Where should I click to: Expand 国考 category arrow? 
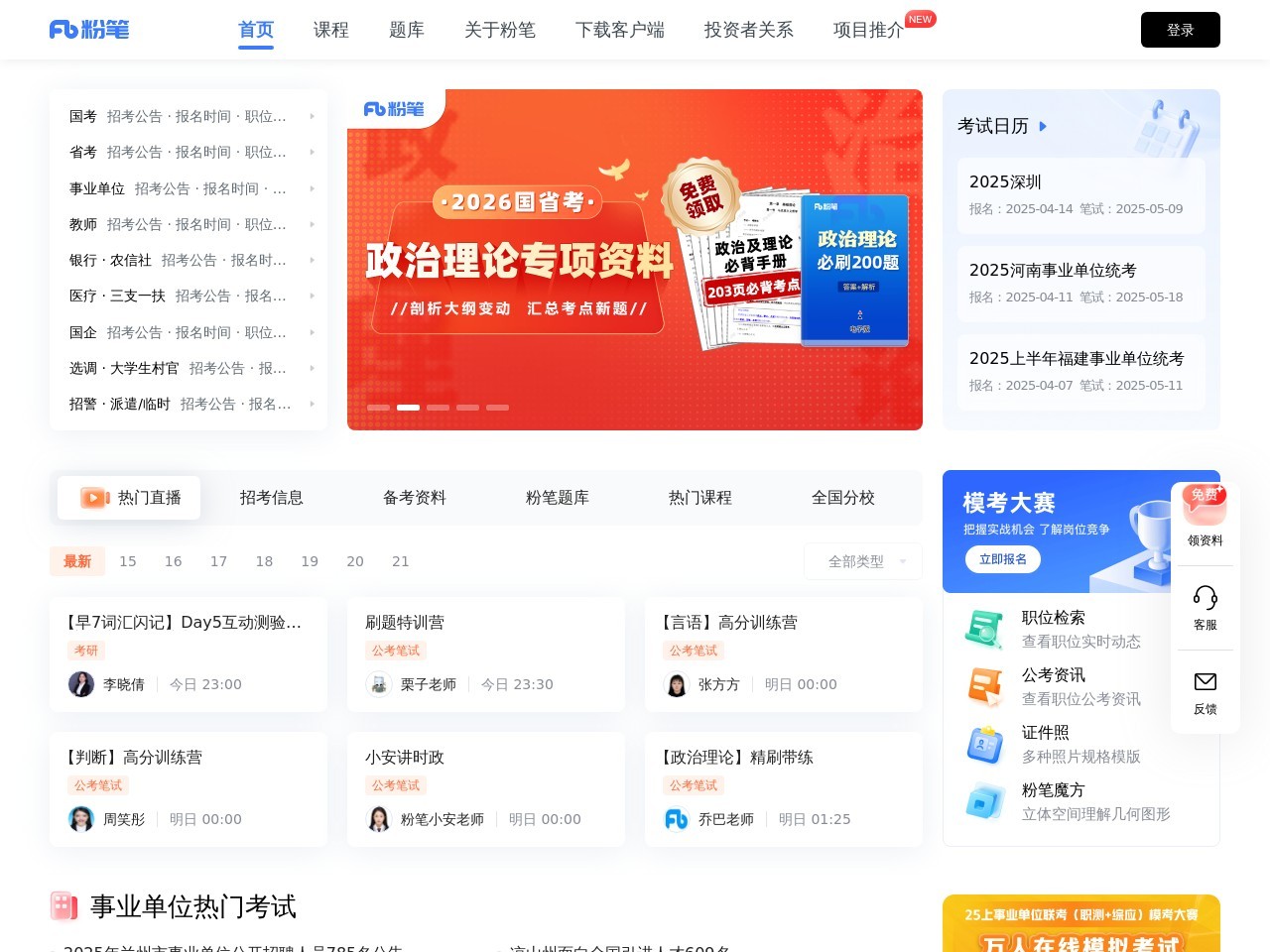[312, 116]
